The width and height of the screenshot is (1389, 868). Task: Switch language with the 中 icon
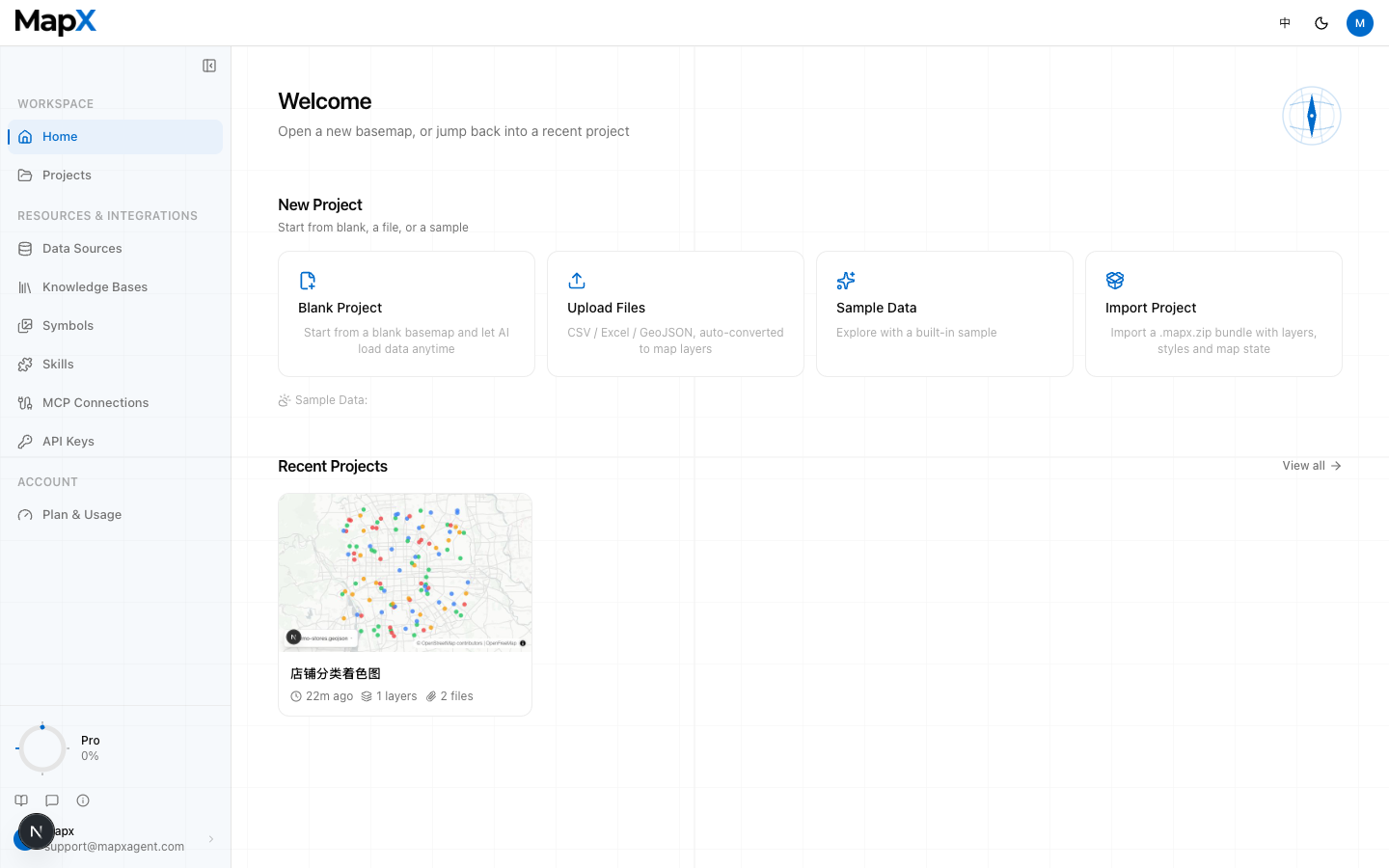coord(1285,23)
